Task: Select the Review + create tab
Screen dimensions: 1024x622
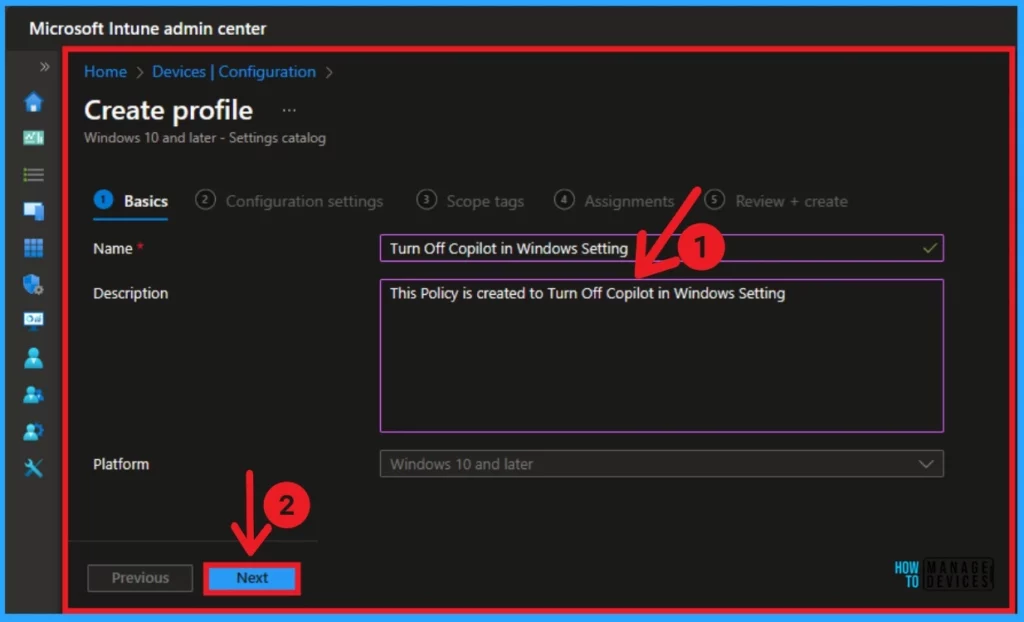Action: (776, 201)
